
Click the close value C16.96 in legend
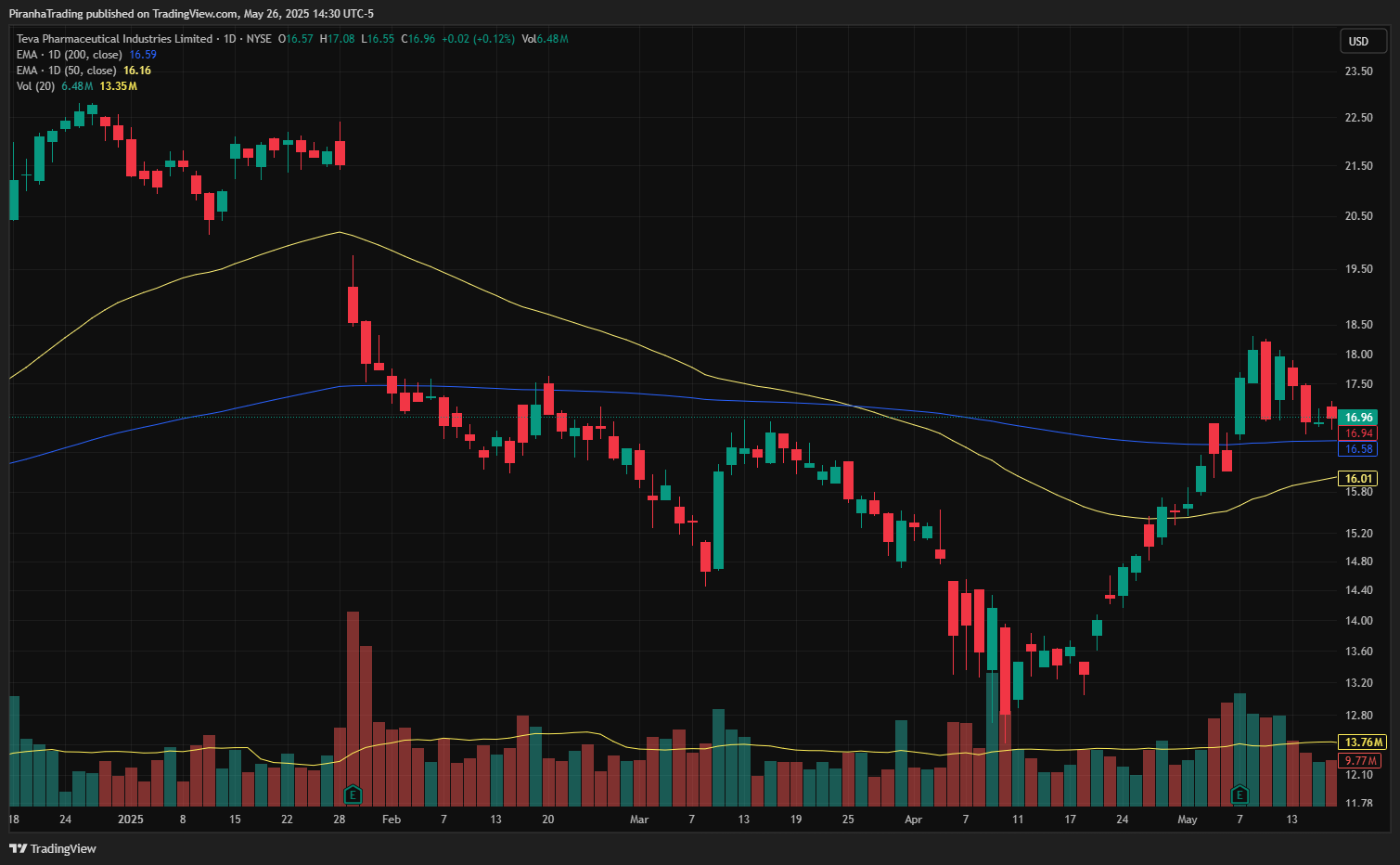pyautogui.click(x=417, y=39)
